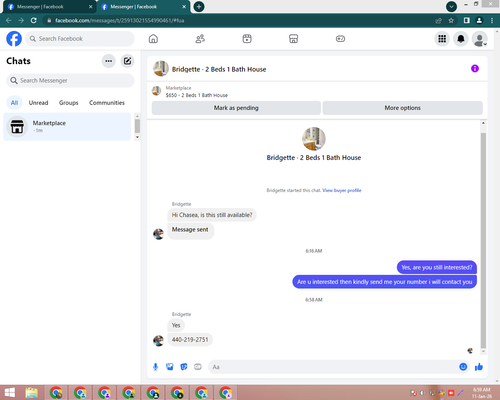Record a voice clip with microphone icon
The height and width of the screenshot is (400, 500).
155,367
